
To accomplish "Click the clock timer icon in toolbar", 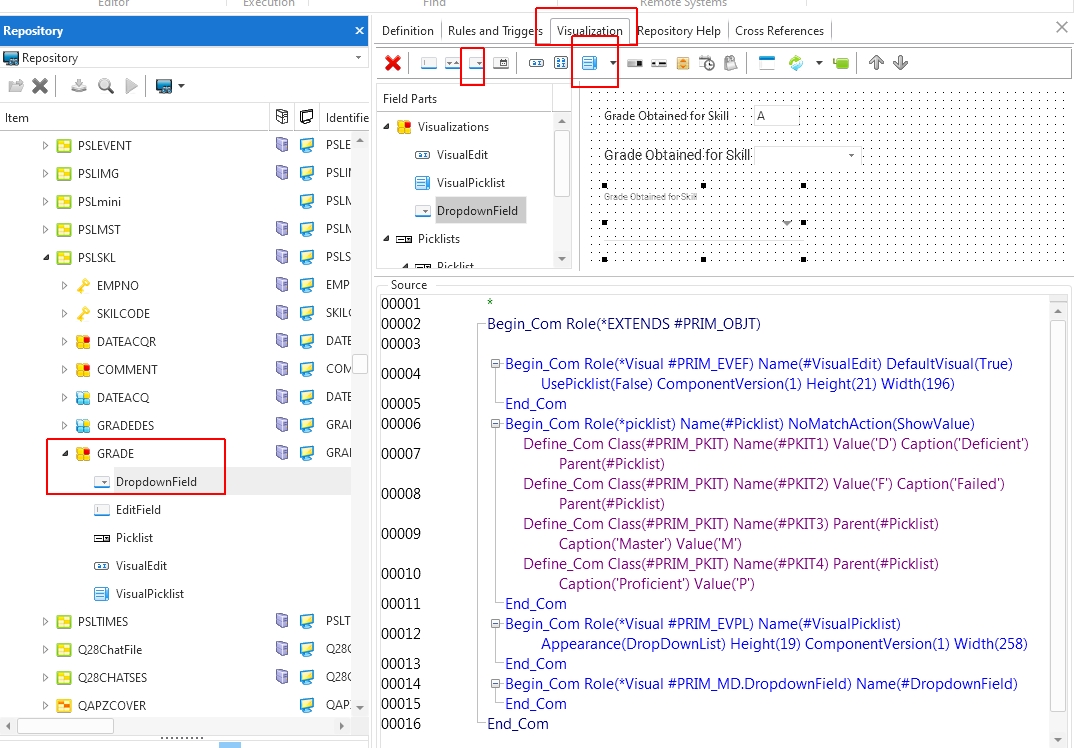I will (x=707, y=63).
